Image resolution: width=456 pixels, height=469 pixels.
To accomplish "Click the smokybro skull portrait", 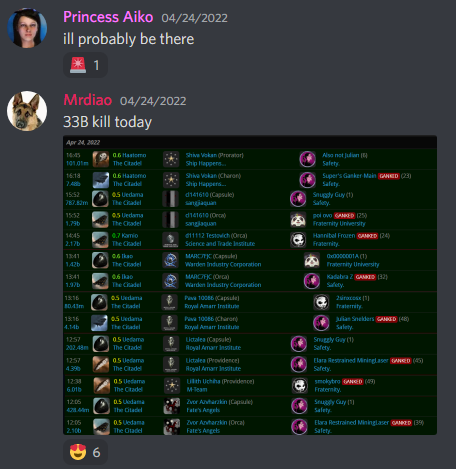I will 300,385.
